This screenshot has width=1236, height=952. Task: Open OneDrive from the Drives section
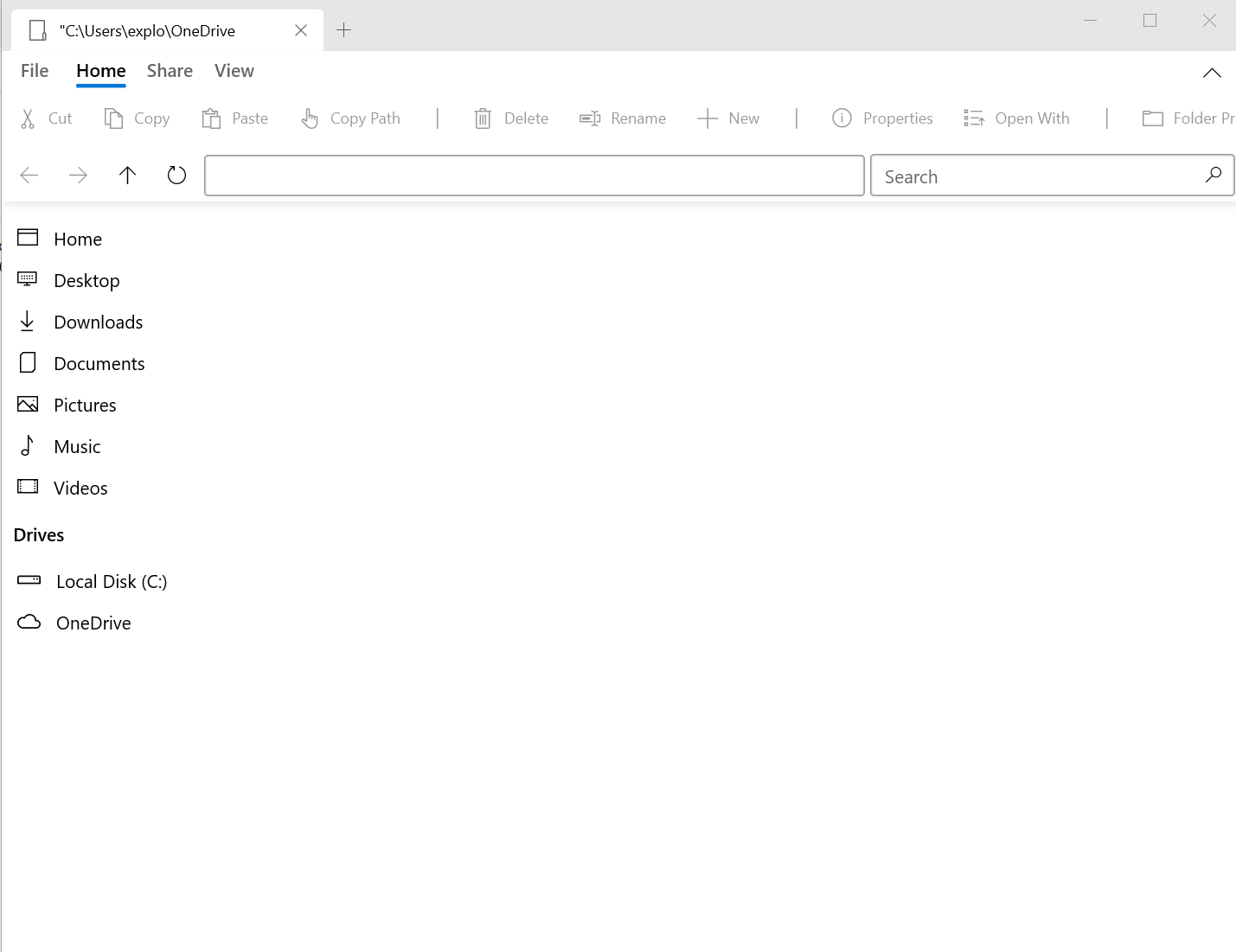(93, 623)
